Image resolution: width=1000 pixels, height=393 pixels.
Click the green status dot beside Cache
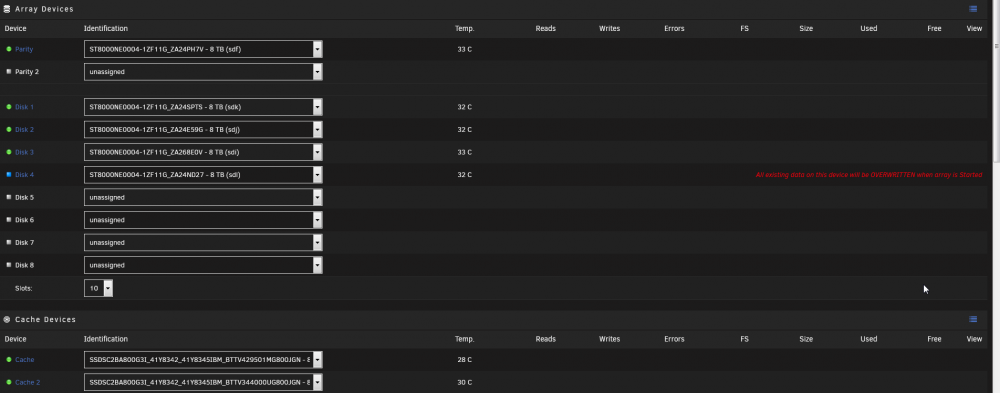(x=9, y=360)
